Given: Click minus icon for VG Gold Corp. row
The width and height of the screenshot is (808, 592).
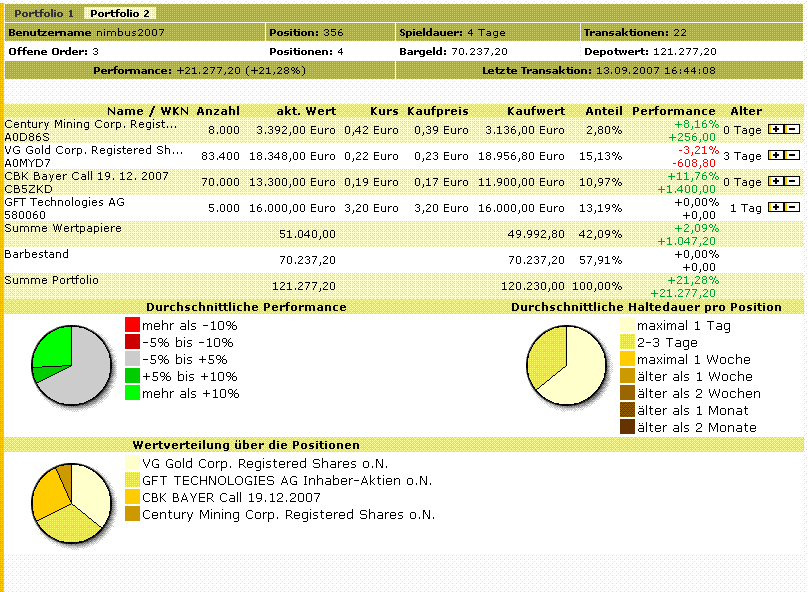Looking at the screenshot, I should coord(791,156).
